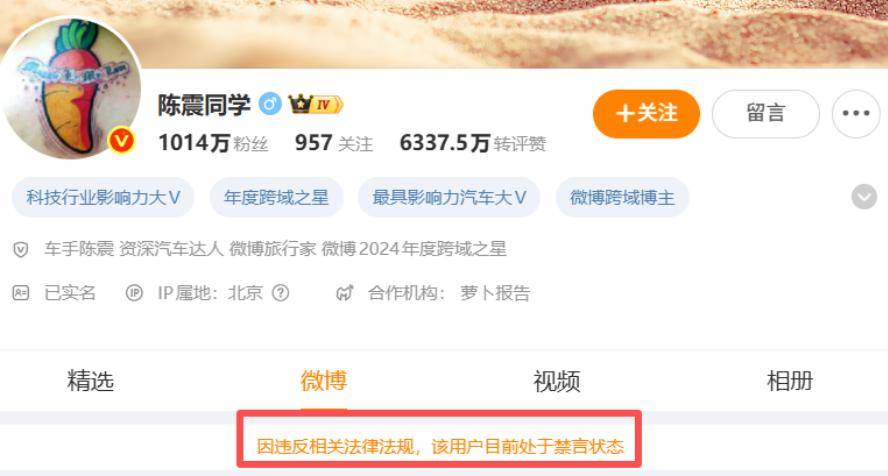
Task: Click the IP location icon
Action: click(134, 293)
